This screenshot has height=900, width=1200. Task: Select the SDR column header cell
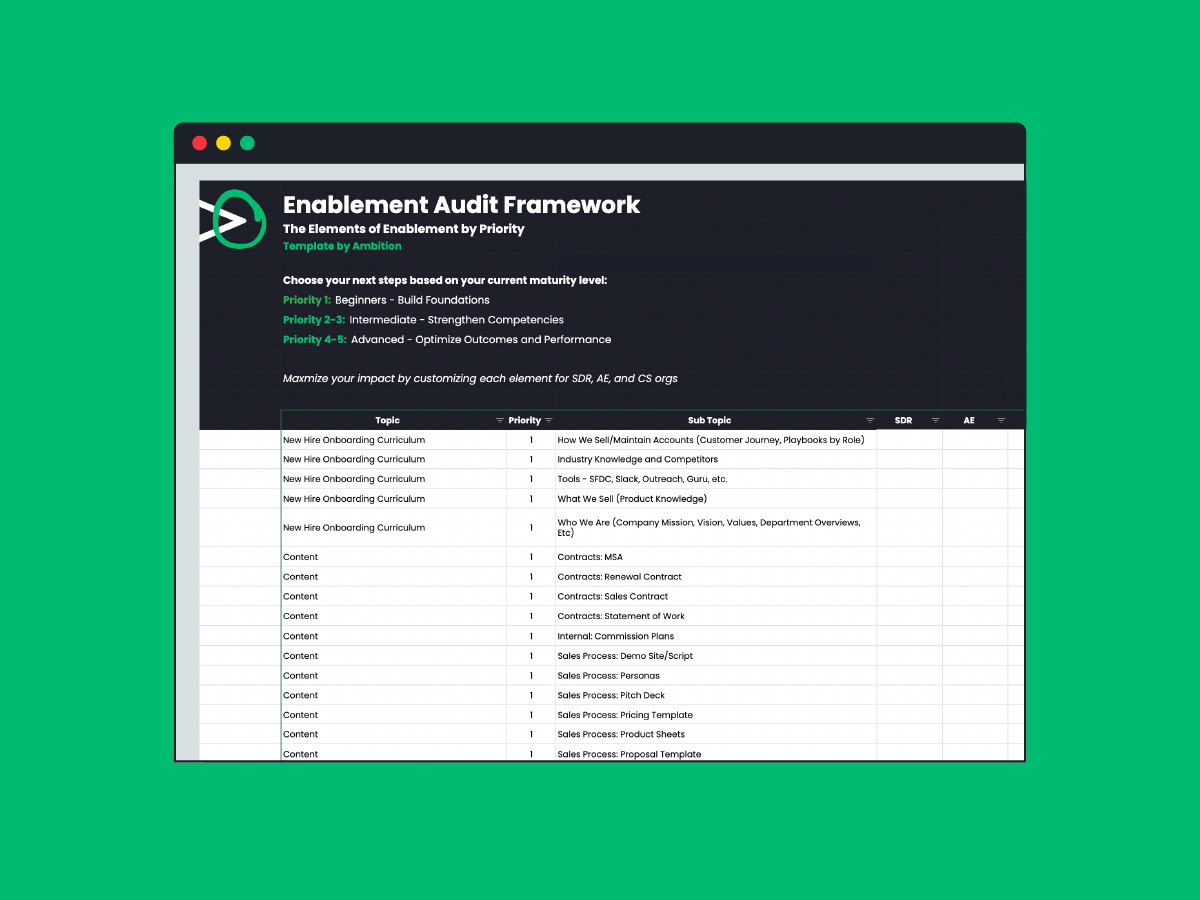coord(903,420)
